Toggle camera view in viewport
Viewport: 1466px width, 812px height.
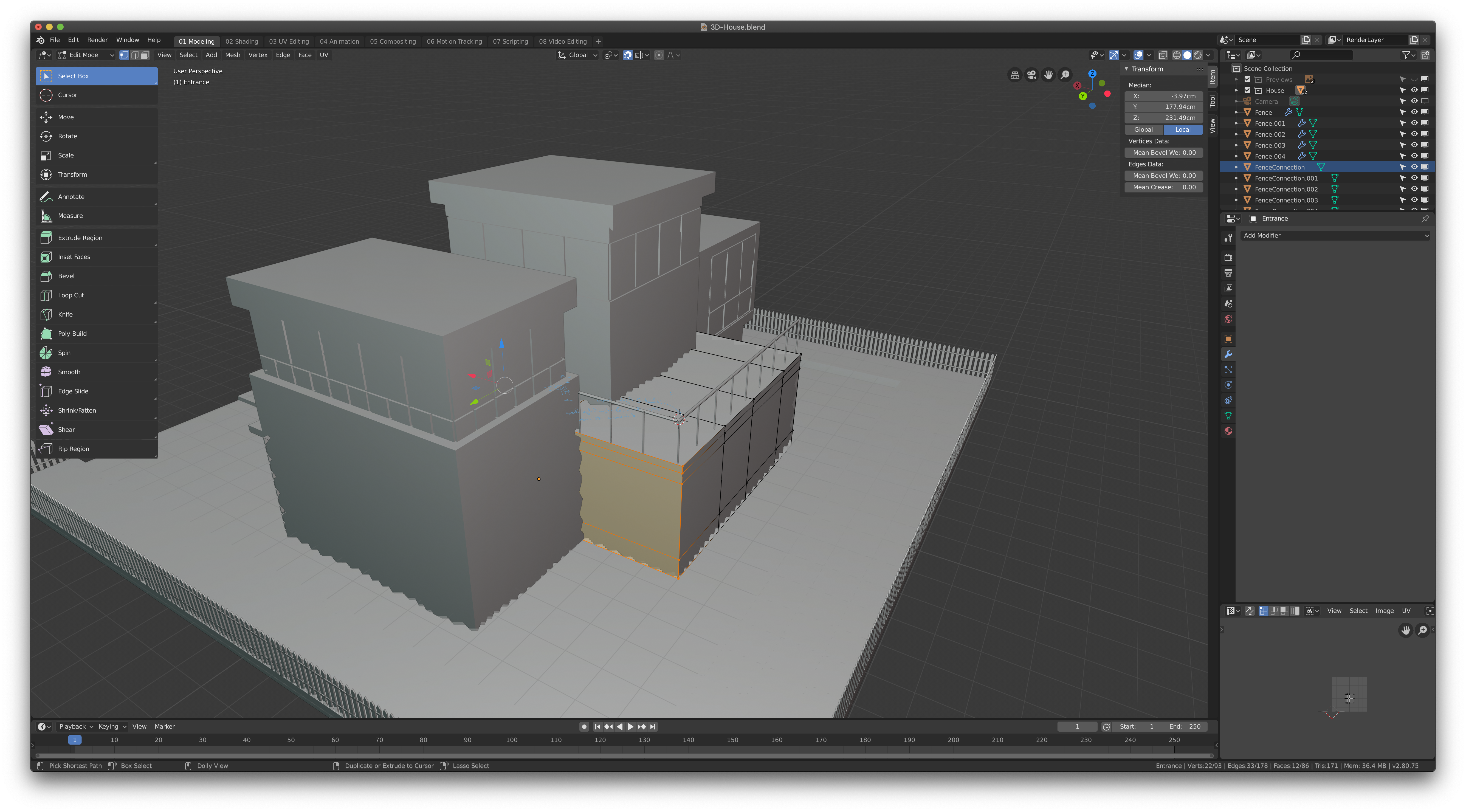point(1031,75)
